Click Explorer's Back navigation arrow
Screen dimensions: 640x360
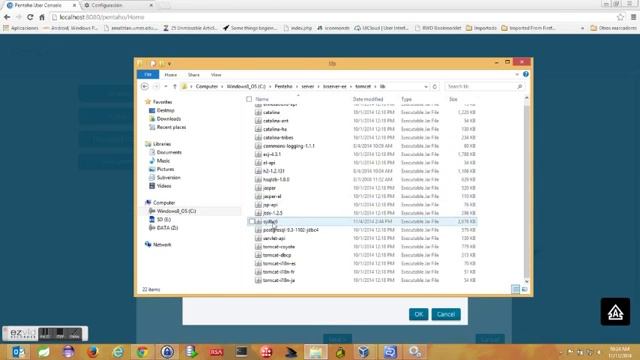(x=144, y=87)
